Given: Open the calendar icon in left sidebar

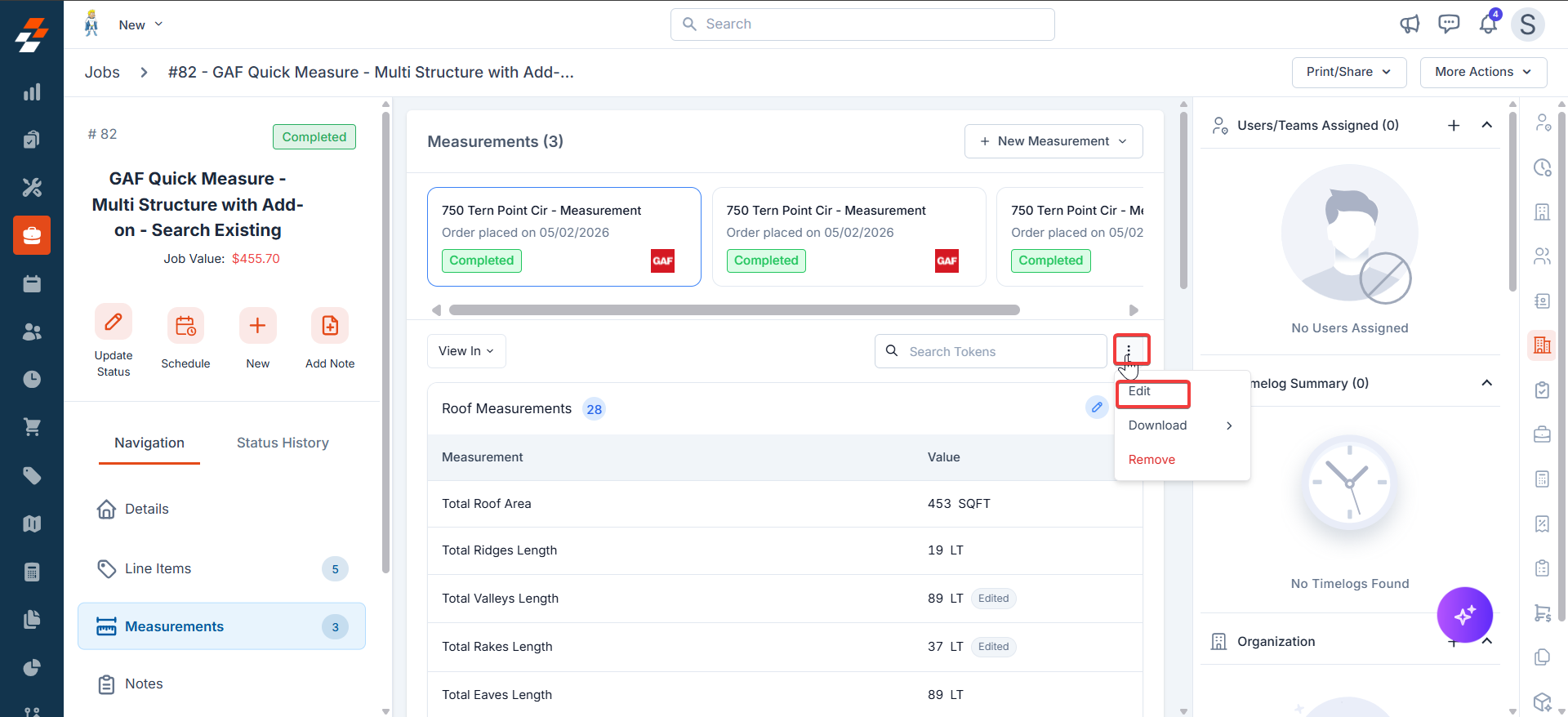Looking at the screenshot, I should [32, 283].
